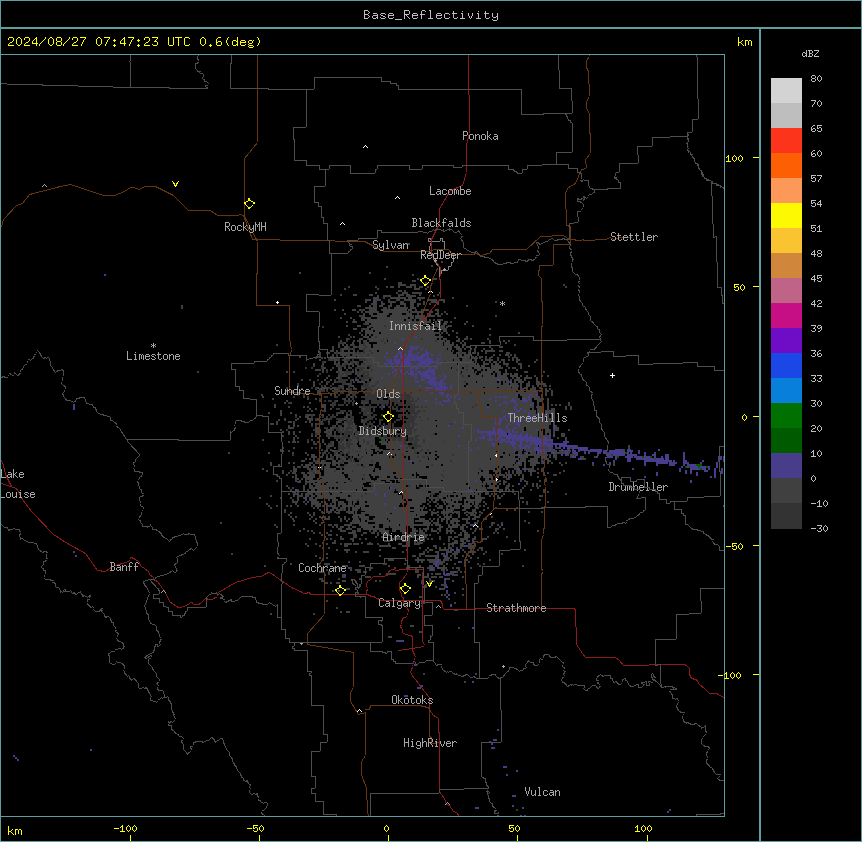The image size is (862, 842).
Task: Click the 2024/08/27 07:47:23 UTC timestamp
Action: click(x=98, y=42)
